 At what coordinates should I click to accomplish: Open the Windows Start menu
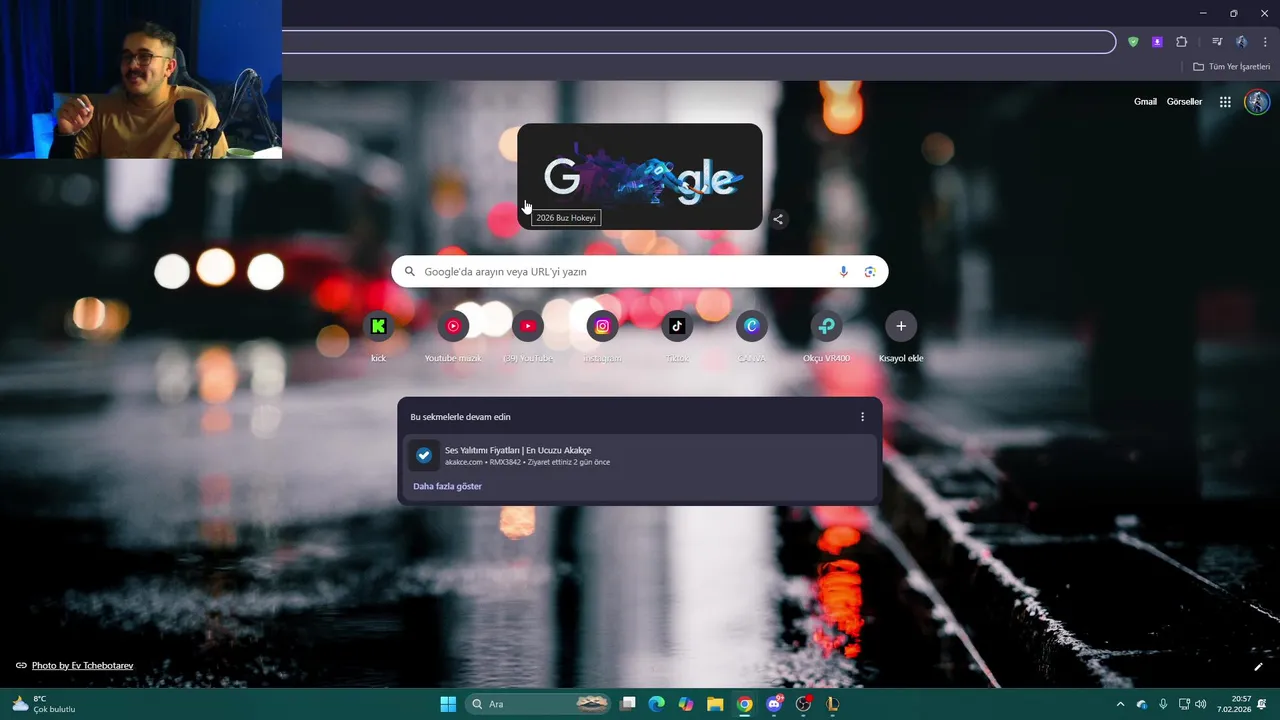[448, 704]
